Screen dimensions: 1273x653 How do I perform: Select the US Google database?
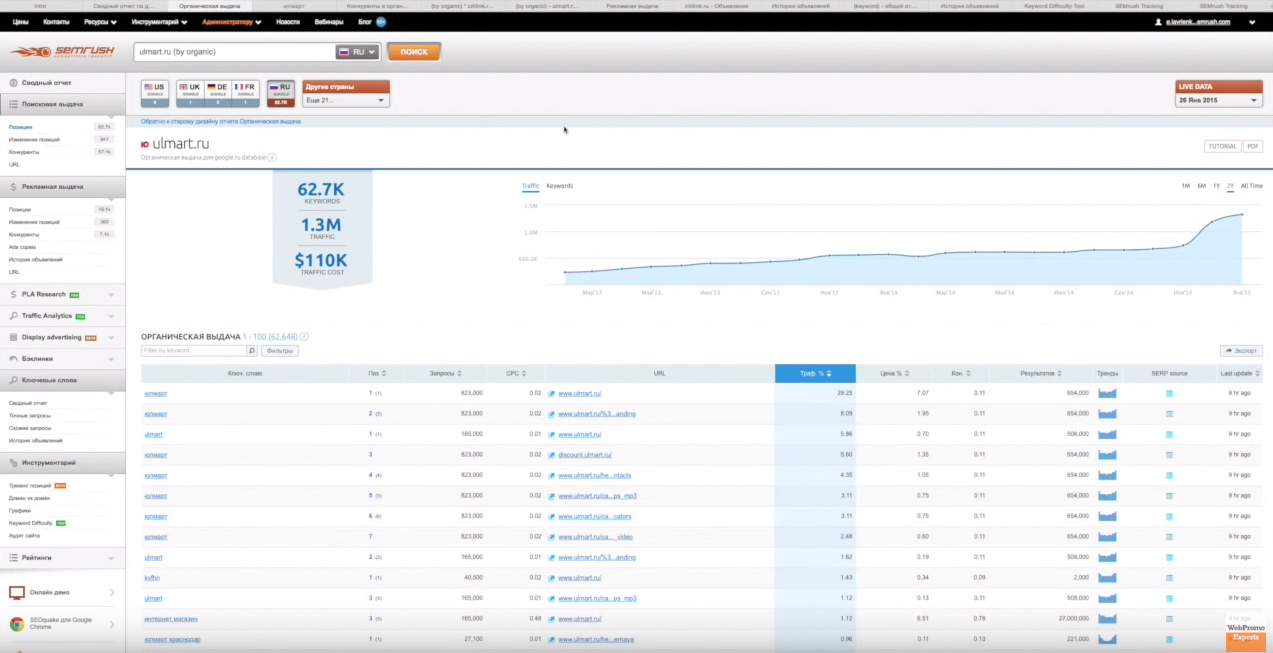click(x=155, y=94)
